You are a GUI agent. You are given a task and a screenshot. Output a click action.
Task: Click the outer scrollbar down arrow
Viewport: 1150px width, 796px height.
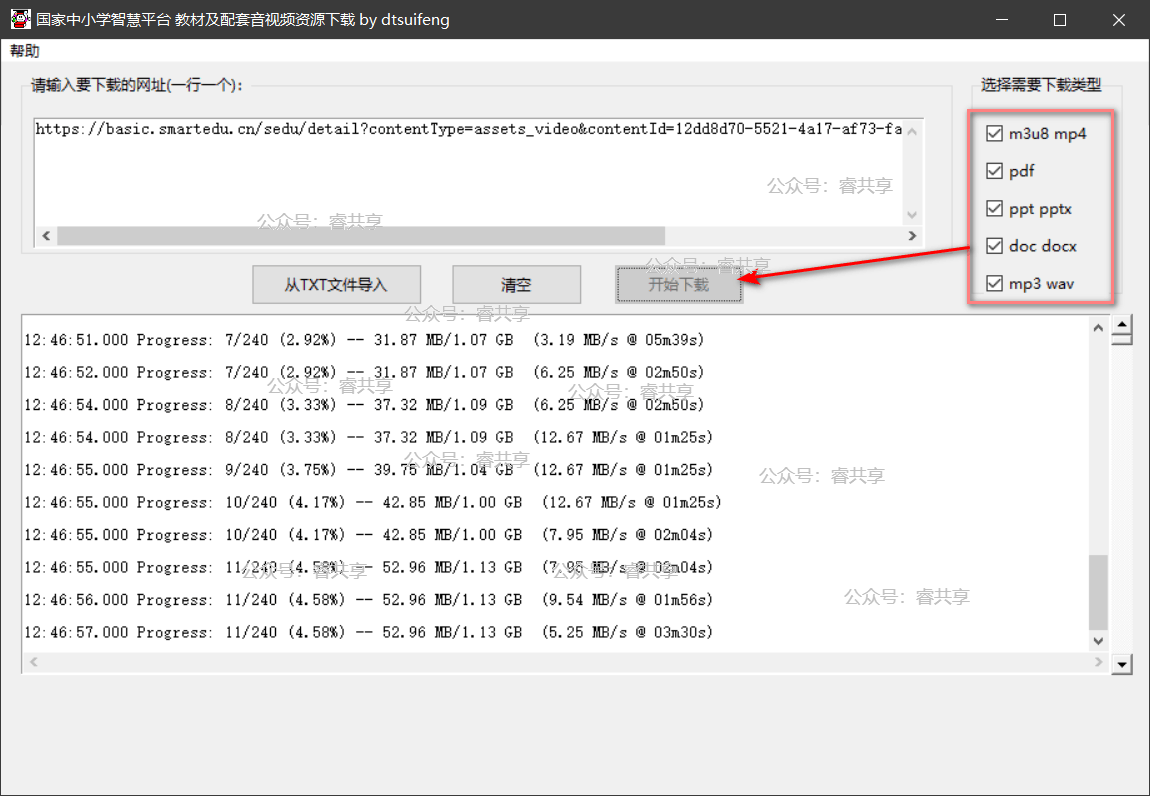click(x=1122, y=665)
